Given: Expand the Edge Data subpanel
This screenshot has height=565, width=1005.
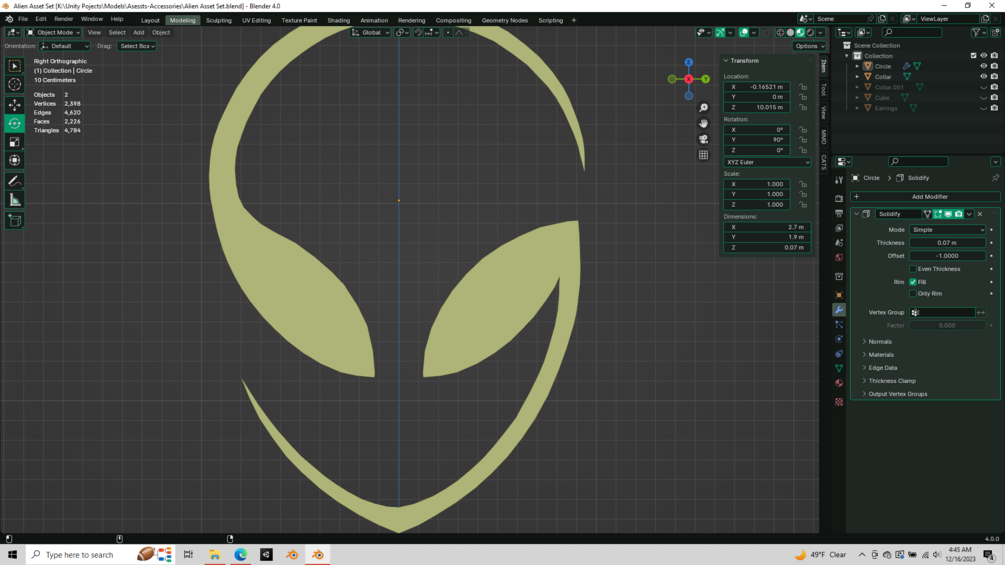Looking at the screenshot, I should click(x=882, y=368).
